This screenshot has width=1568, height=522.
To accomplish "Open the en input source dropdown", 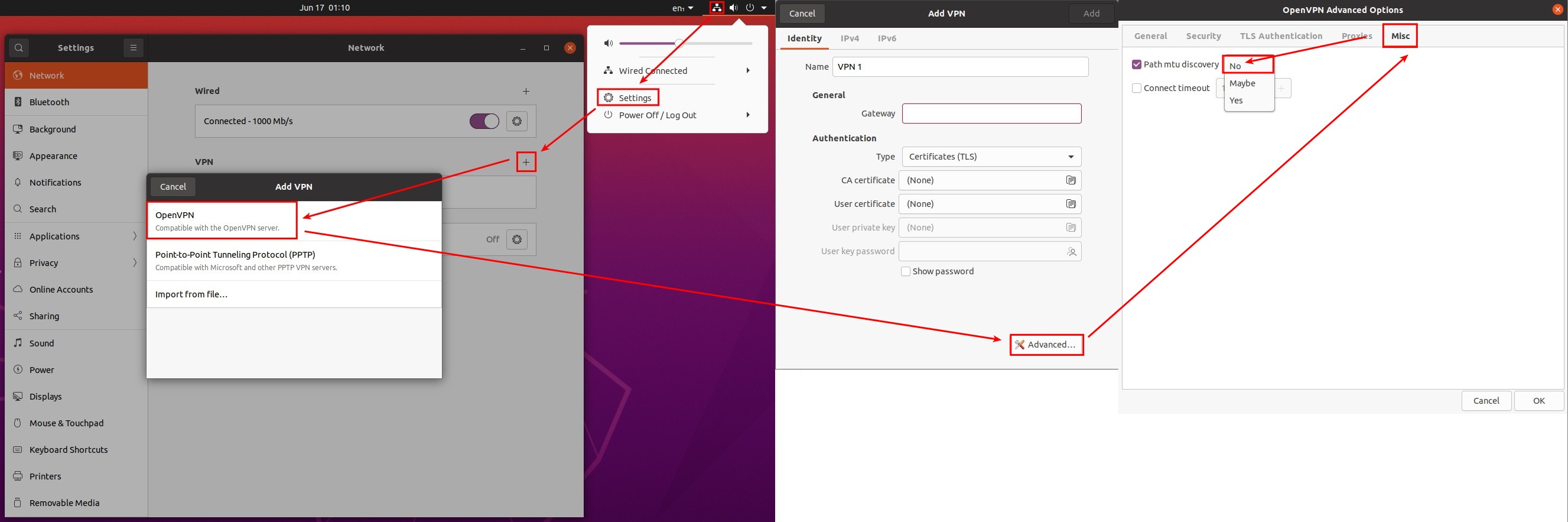I will (682, 8).
